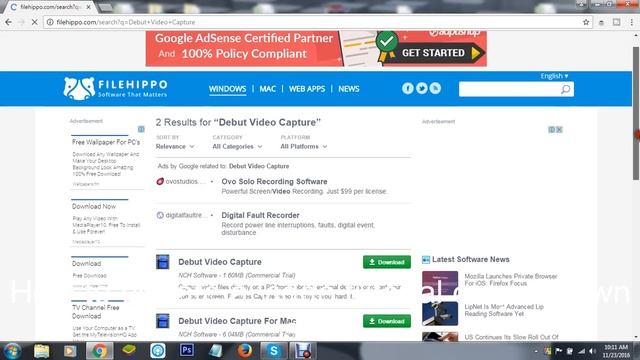Click the site search input field
Screen dimensions: 640x360
tap(509, 89)
